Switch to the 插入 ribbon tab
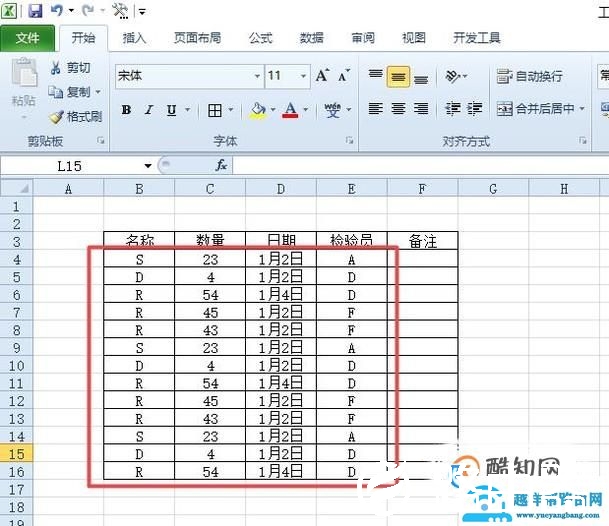This screenshot has width=609, height=526. click(x=134, y=38)
